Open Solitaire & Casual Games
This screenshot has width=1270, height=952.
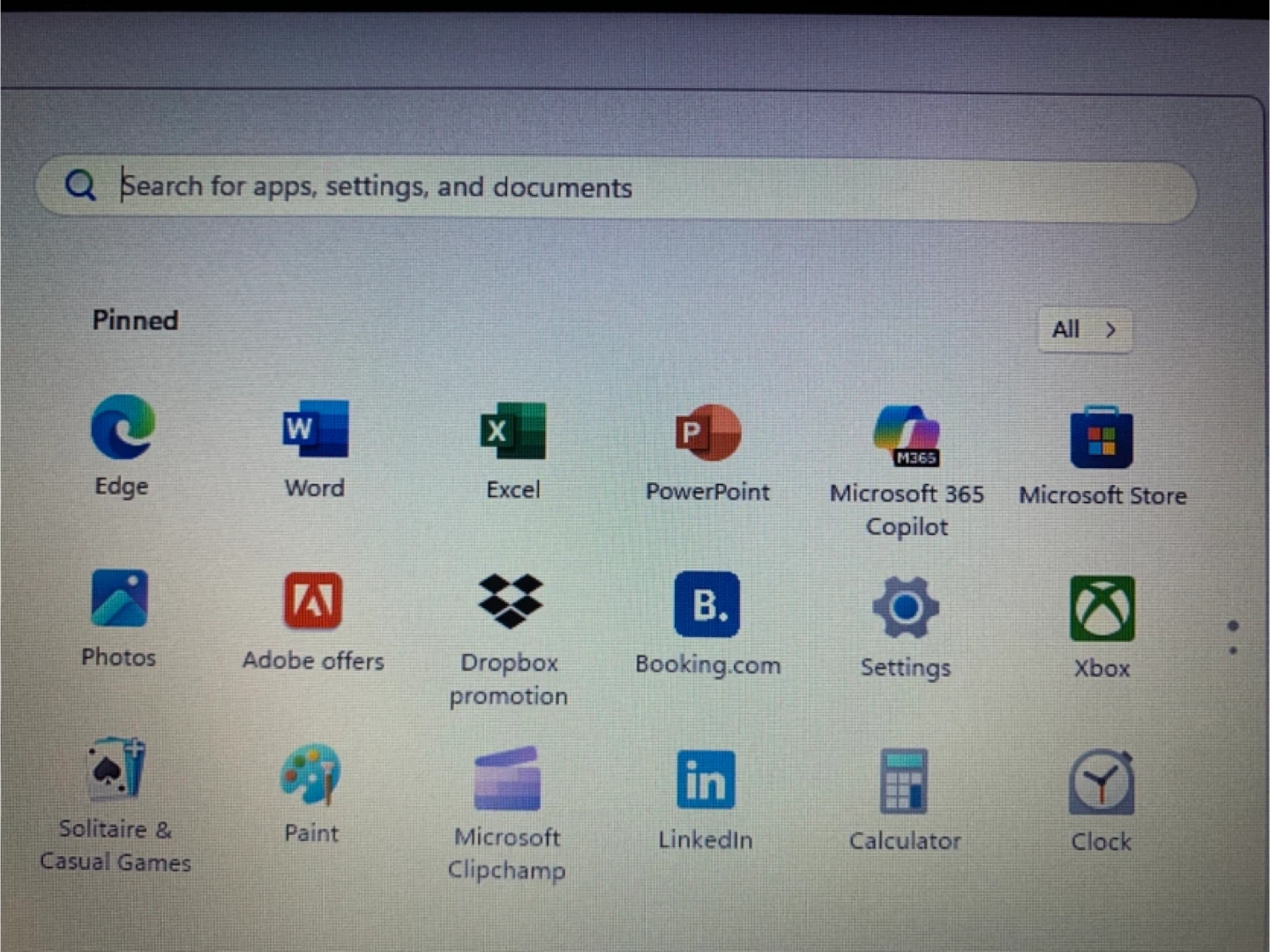pos(116,770)
